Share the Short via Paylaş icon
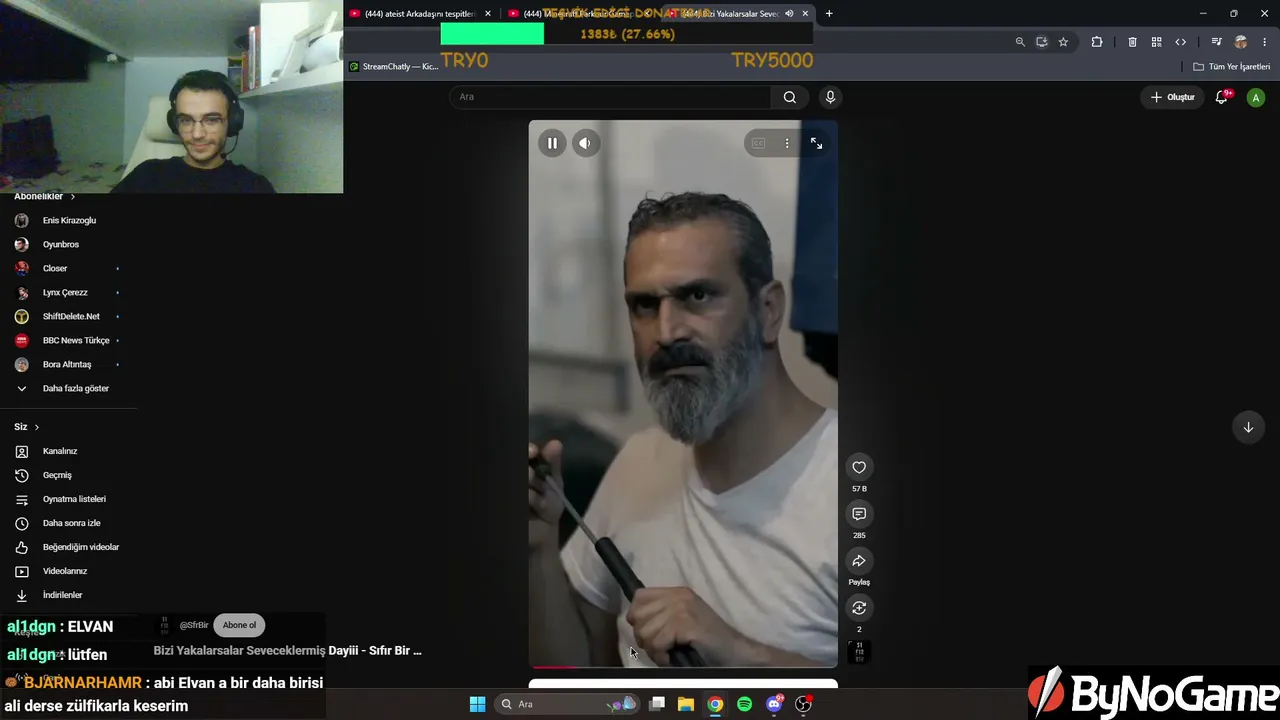 (x=859, y=561)
